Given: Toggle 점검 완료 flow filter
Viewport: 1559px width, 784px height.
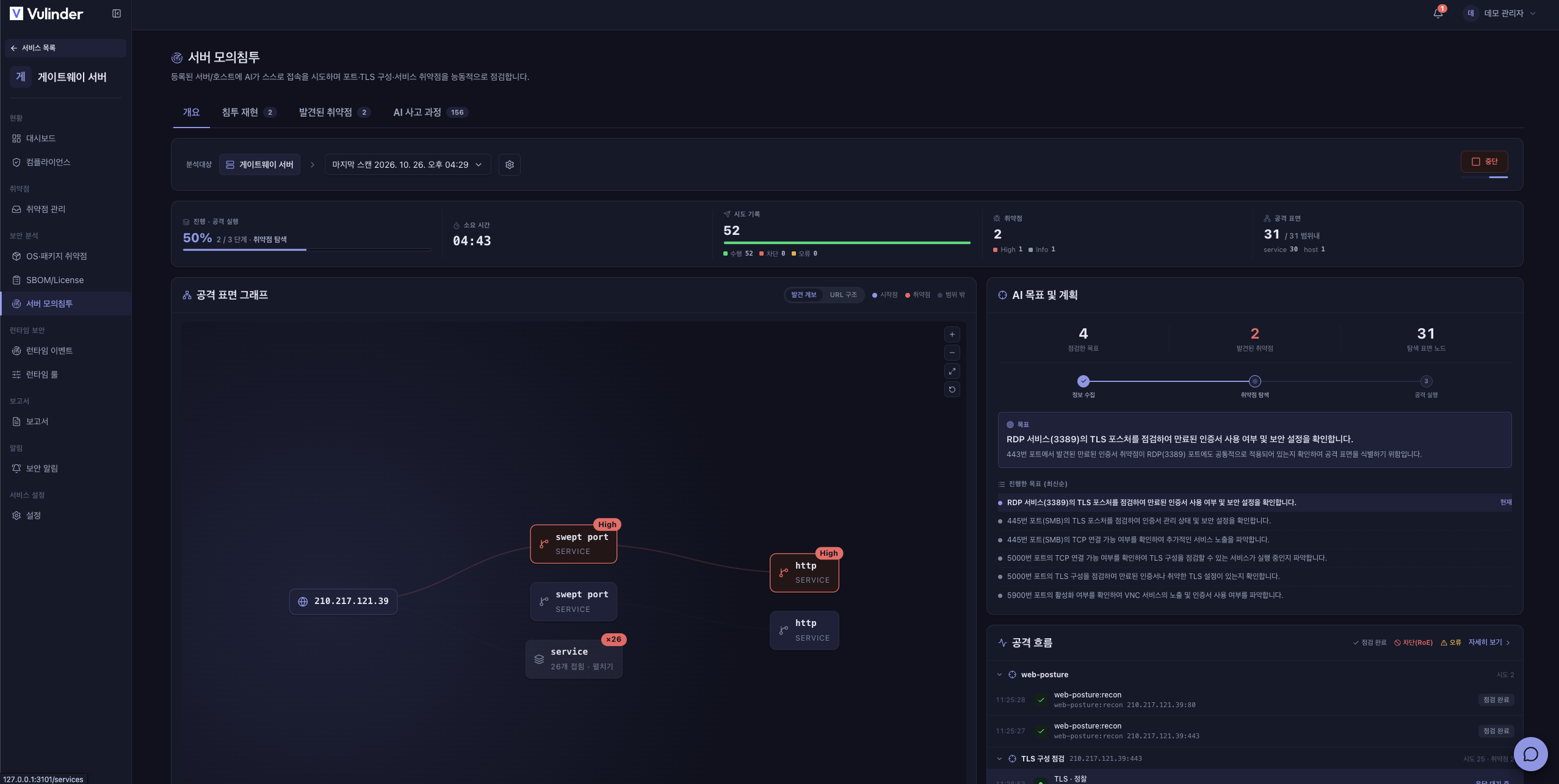Looking at the screenshot, I should click(x=1370, y=642).
